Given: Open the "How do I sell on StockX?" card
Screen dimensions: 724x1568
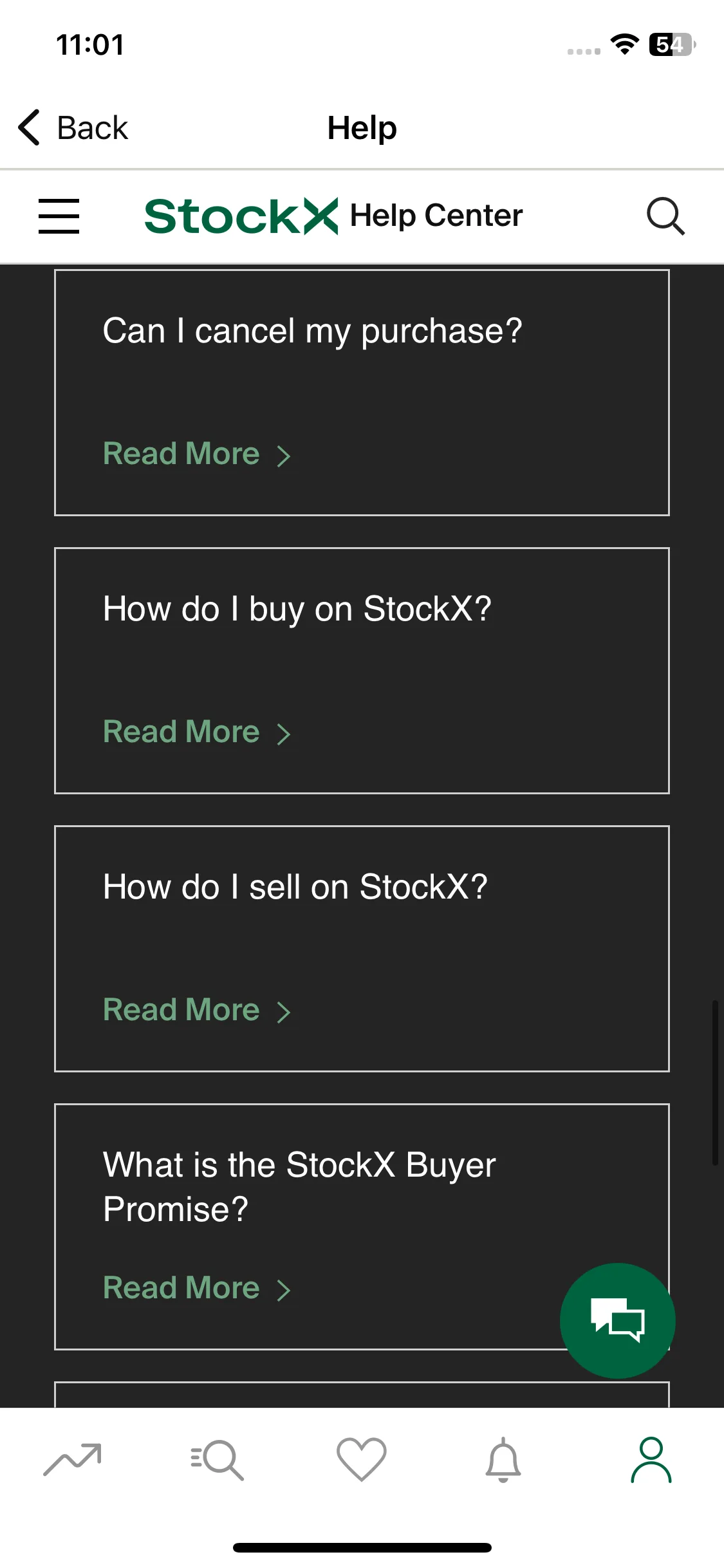Looking at the screenshot, I should 362,949.
